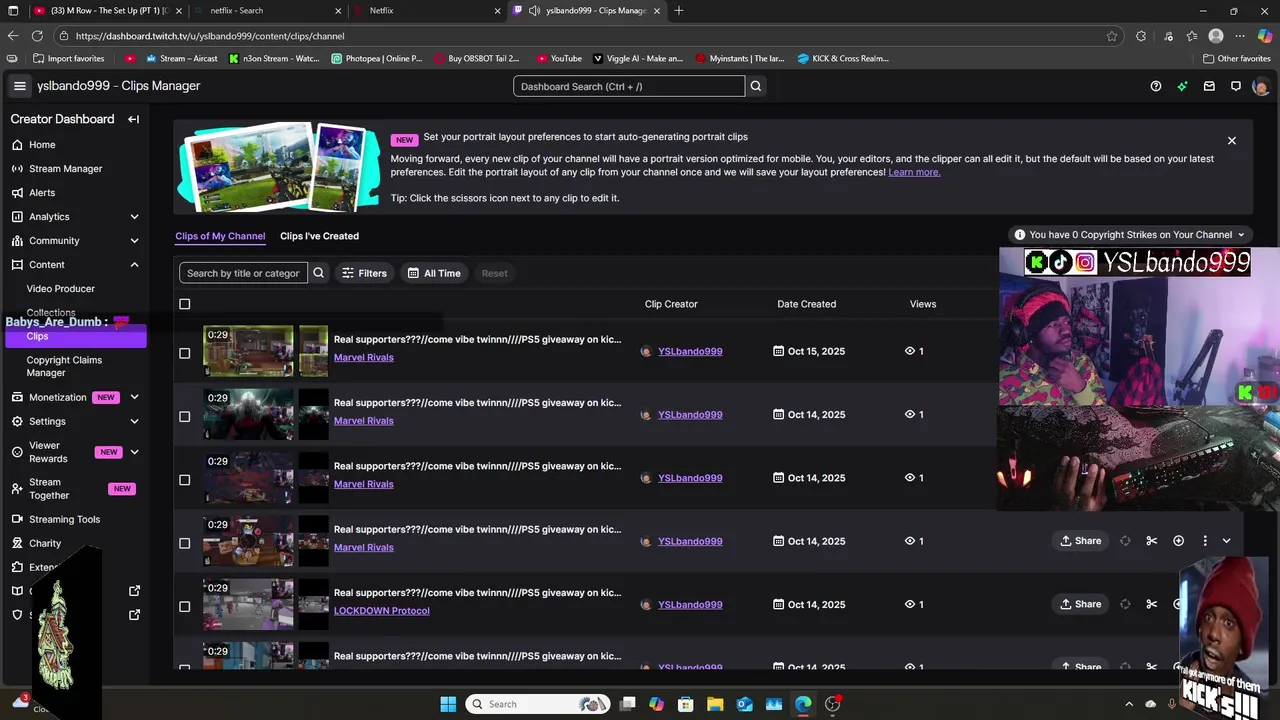This screenshot has width=1280, height=720.
Task: Select checkbox for Oct 15, 2025 clip
Action: coord(184,353)
